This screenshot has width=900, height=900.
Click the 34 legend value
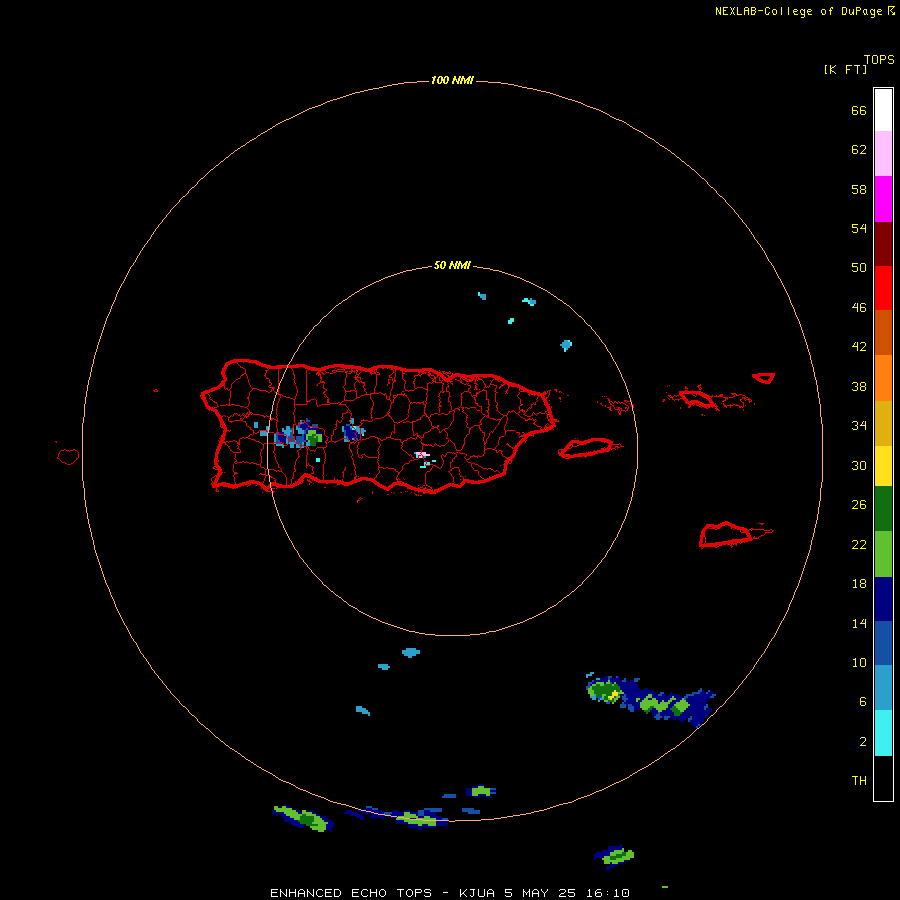click(x=859, y=425)
